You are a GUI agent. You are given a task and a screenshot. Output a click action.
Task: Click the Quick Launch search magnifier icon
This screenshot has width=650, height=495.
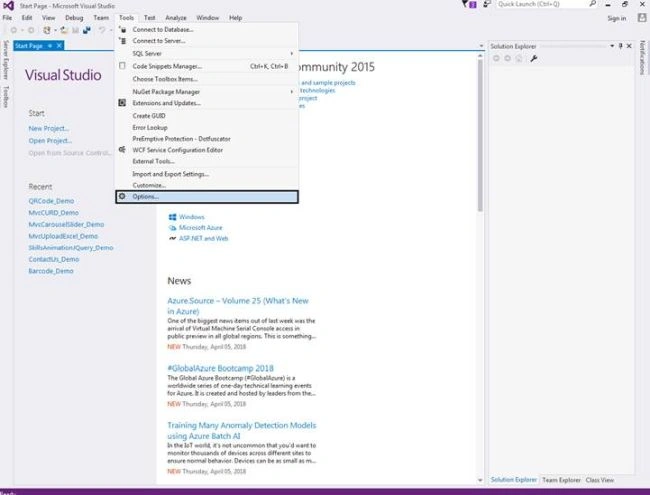pos(592,4)
